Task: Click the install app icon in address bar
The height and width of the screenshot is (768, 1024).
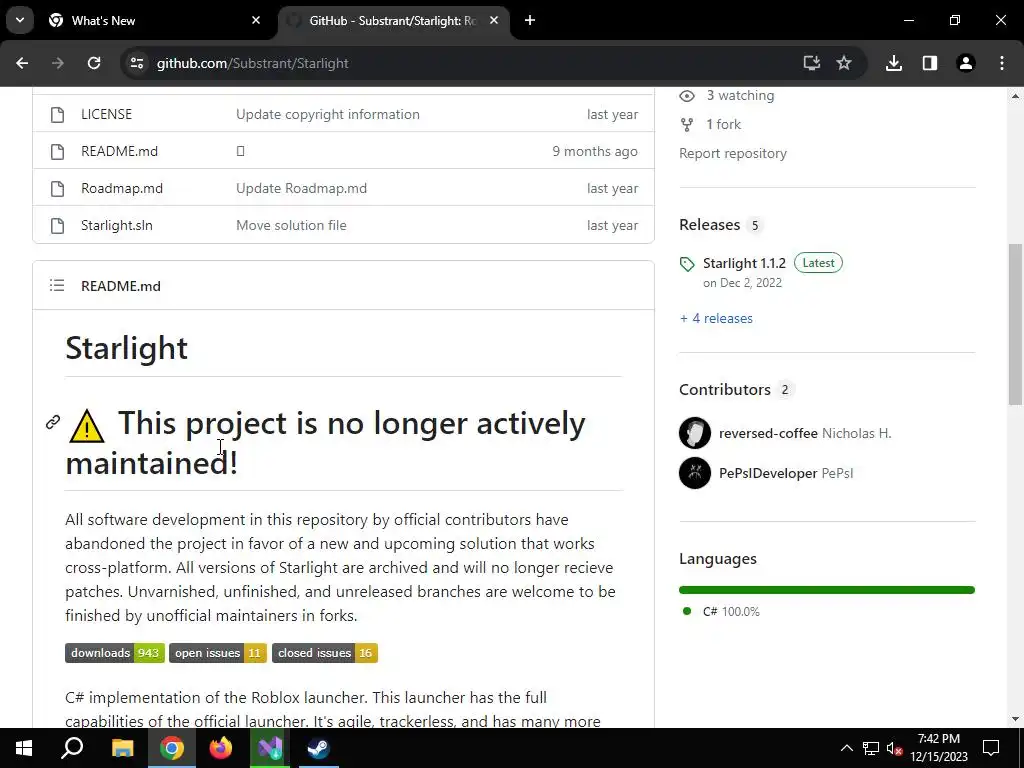Action: [x=811, y=63]
